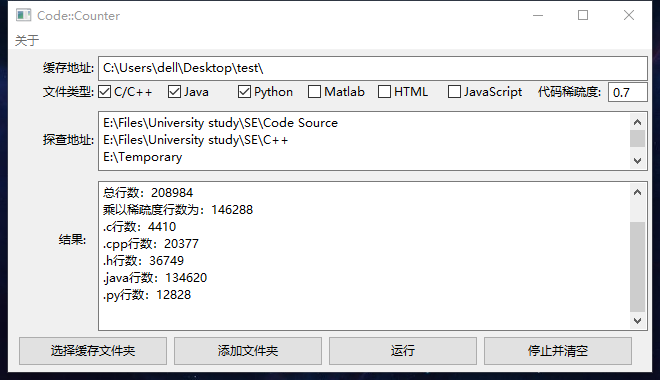The image size is (660, 380).
Task: Uncheck the Java file type checkbox
Action: tap(174, 92)
